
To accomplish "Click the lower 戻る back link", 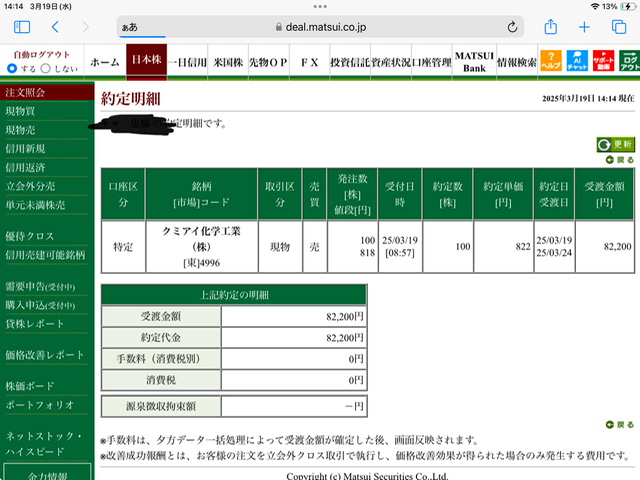I will coord(620,425).
